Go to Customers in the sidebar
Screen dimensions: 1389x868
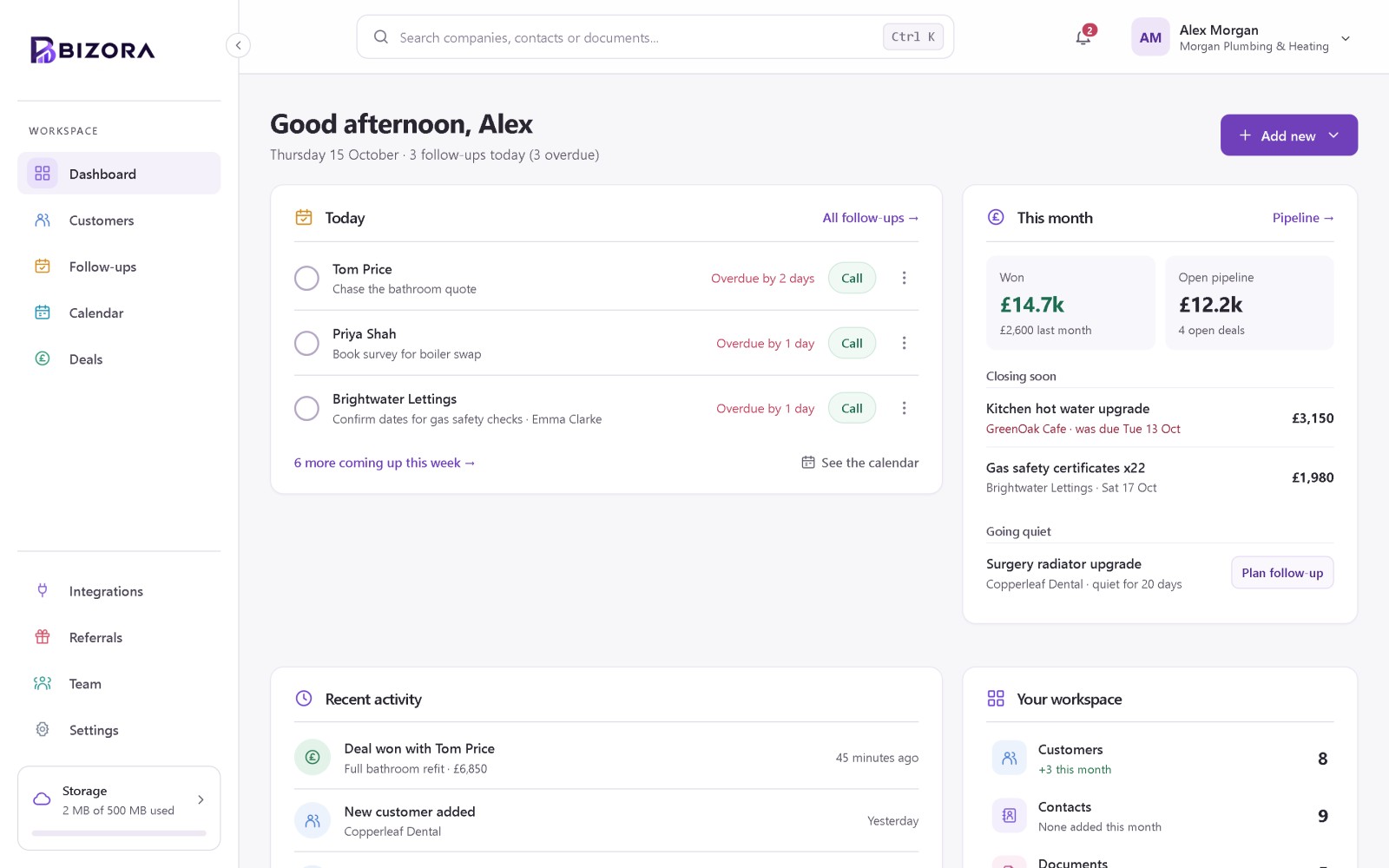(x=119, y=220)
